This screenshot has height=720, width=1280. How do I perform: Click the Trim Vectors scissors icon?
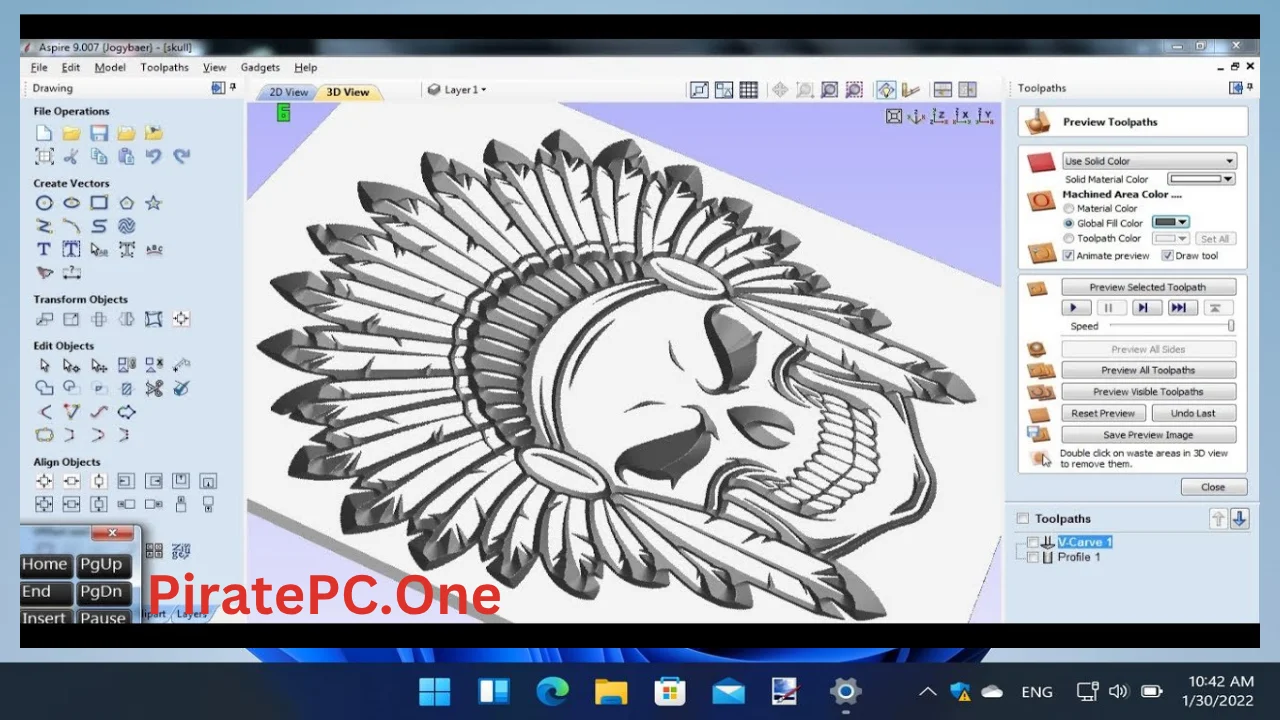(x=153, y=388)
